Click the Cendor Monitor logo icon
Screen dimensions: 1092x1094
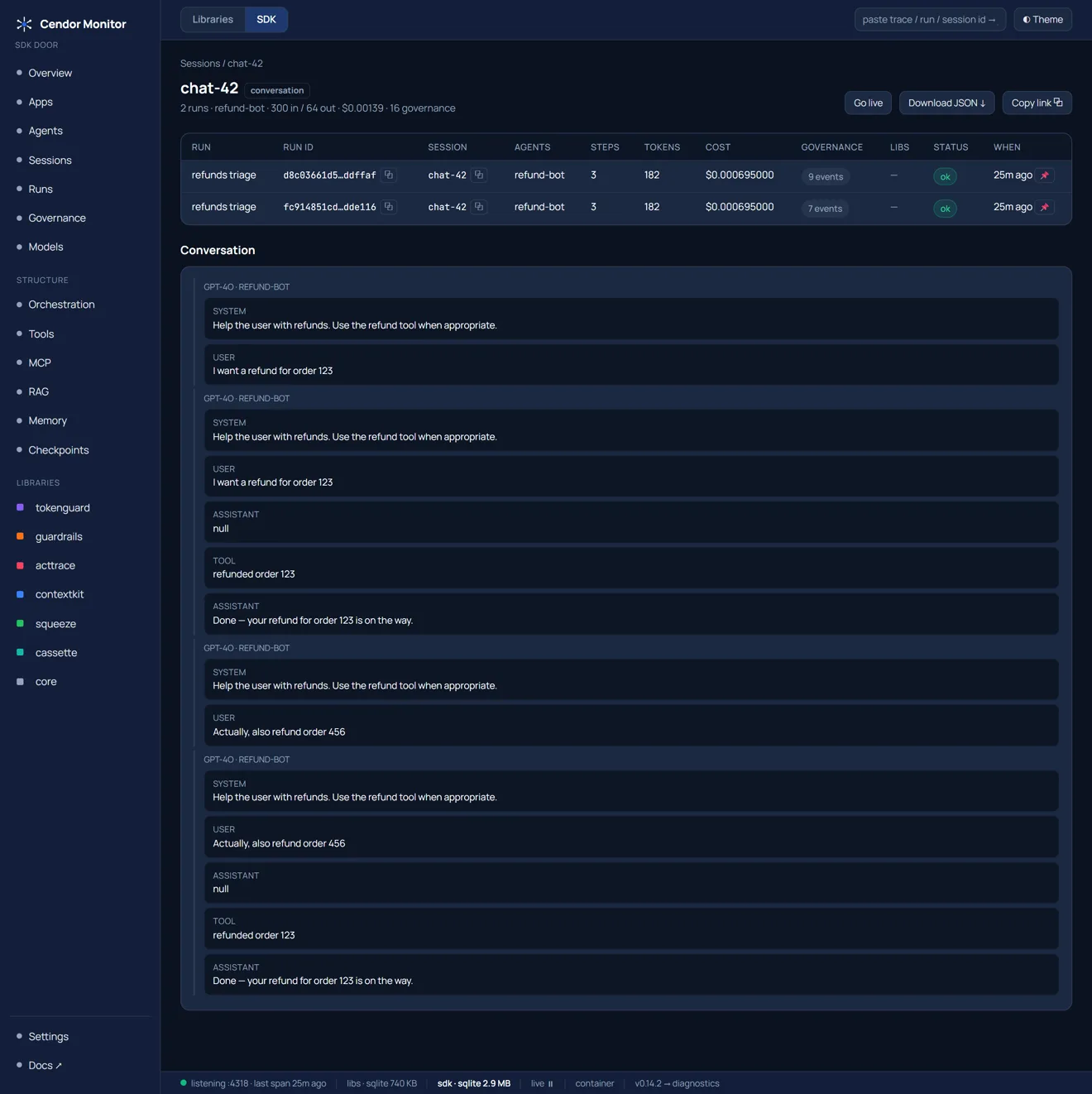pyautogui.click(x=24, y=24)
